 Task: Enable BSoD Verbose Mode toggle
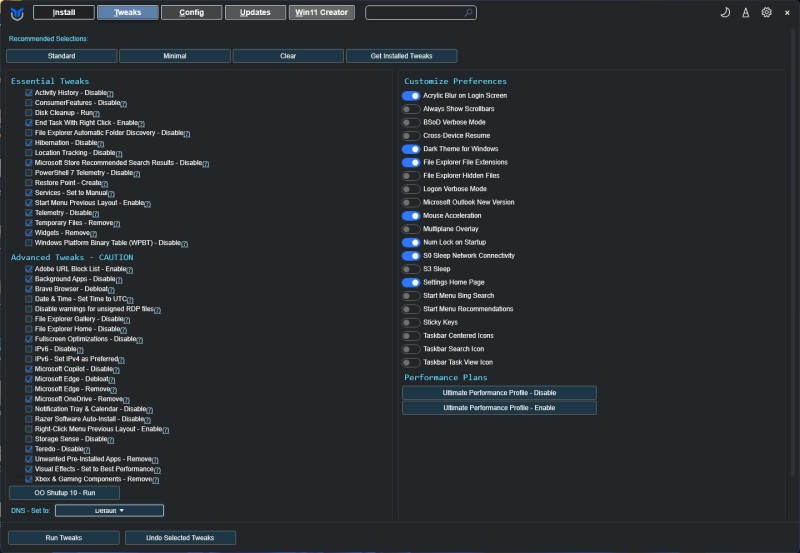(x=411, y=122)
